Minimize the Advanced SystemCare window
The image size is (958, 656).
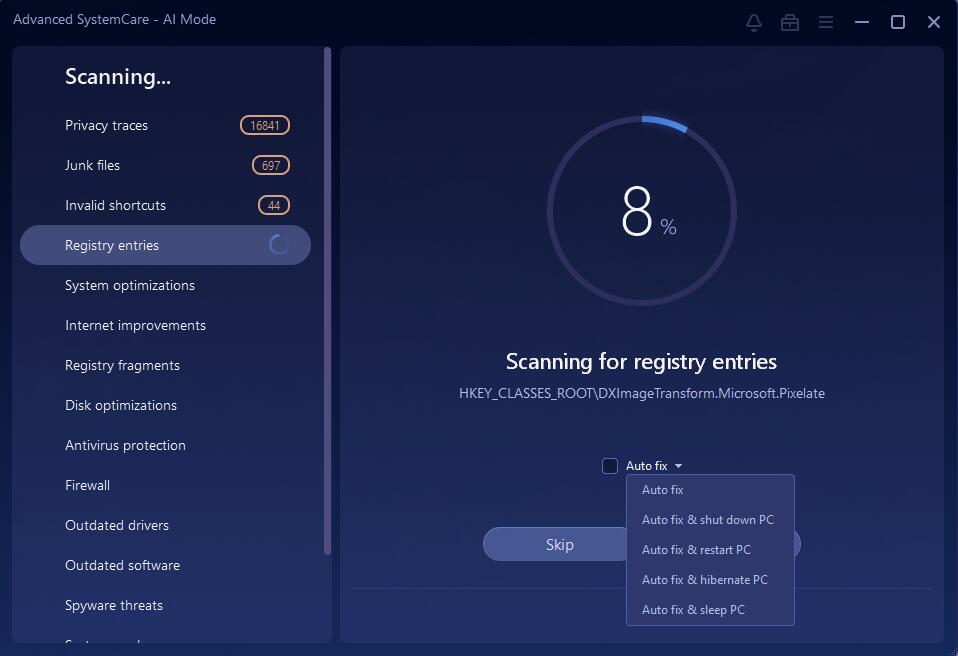862,23
